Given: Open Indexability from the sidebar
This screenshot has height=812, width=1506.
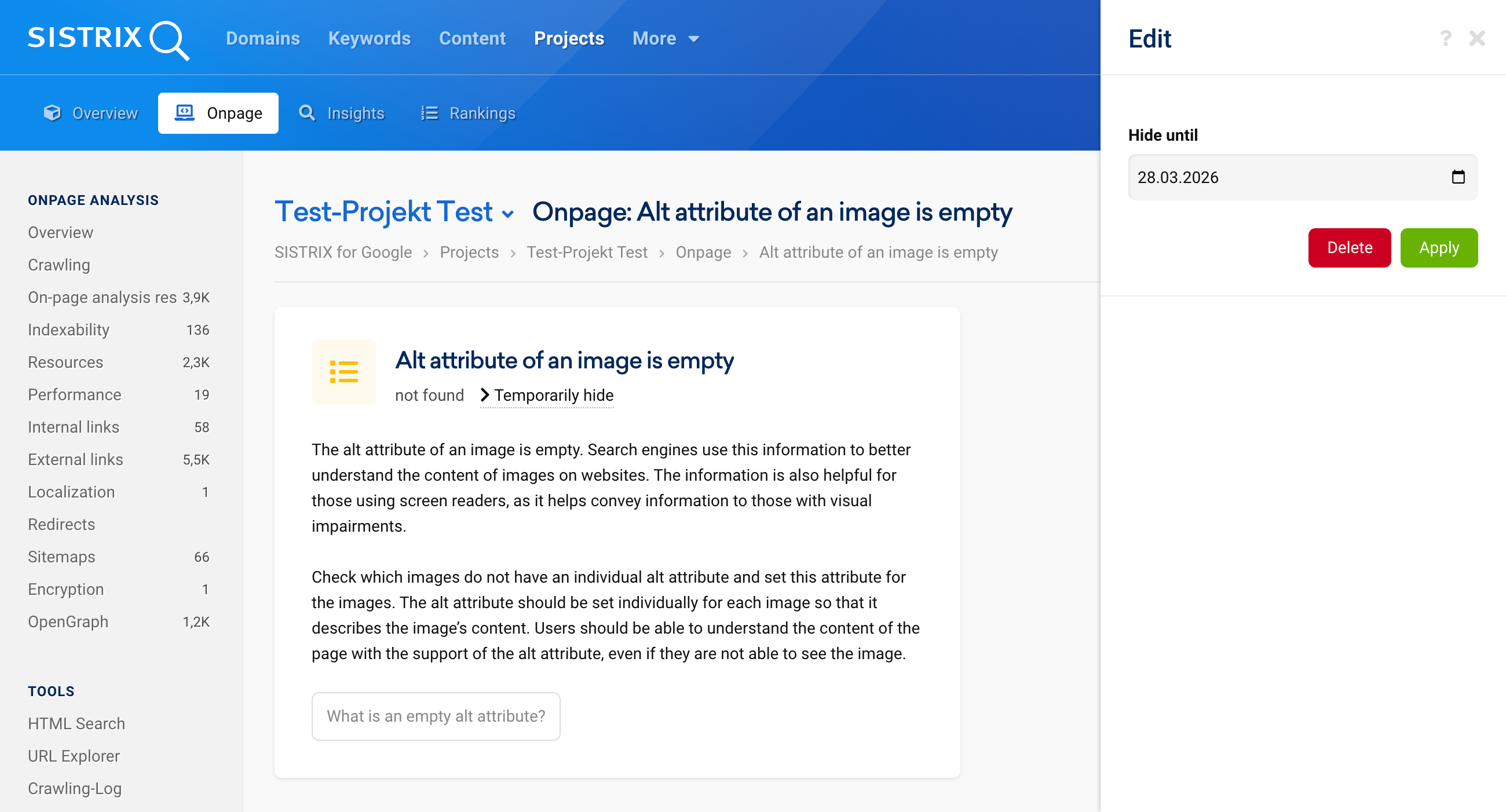Looking at the screenshot, I should click(68, 329).
